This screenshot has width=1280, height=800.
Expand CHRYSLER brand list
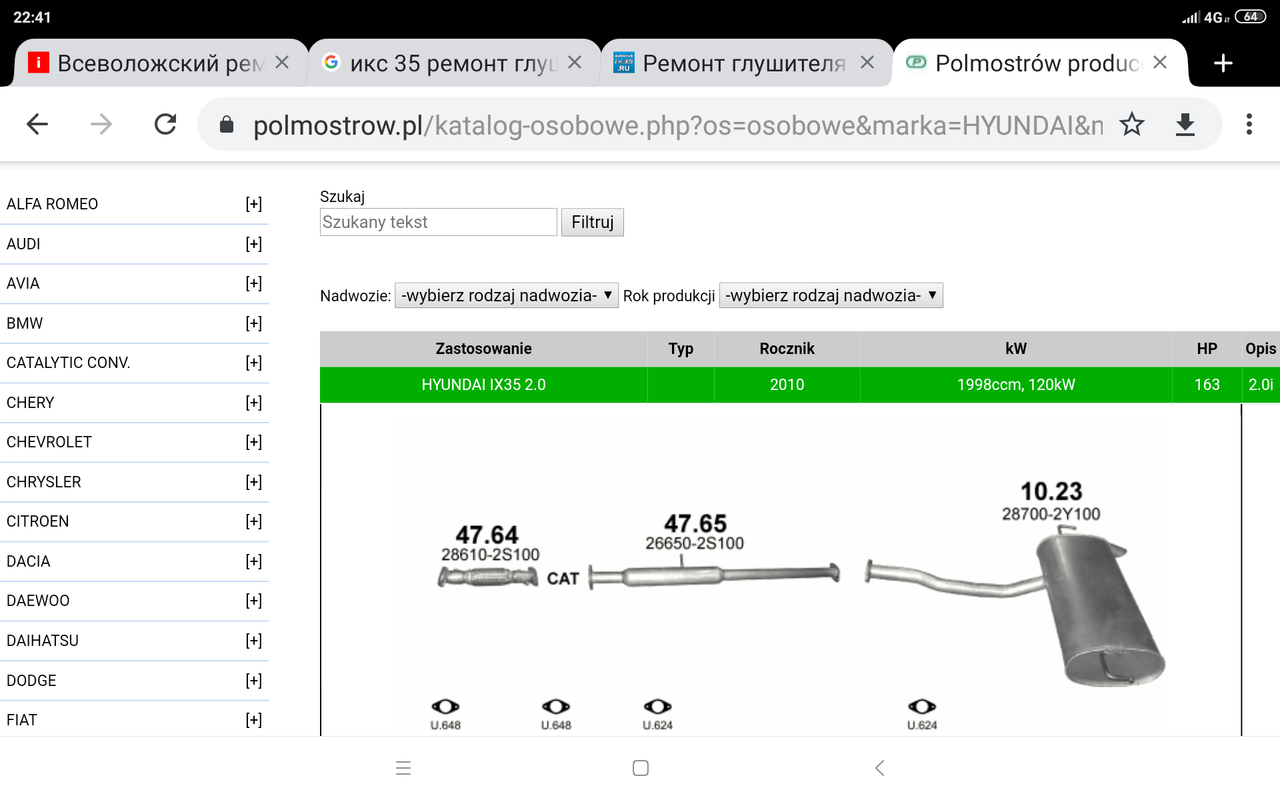[254, 482]
